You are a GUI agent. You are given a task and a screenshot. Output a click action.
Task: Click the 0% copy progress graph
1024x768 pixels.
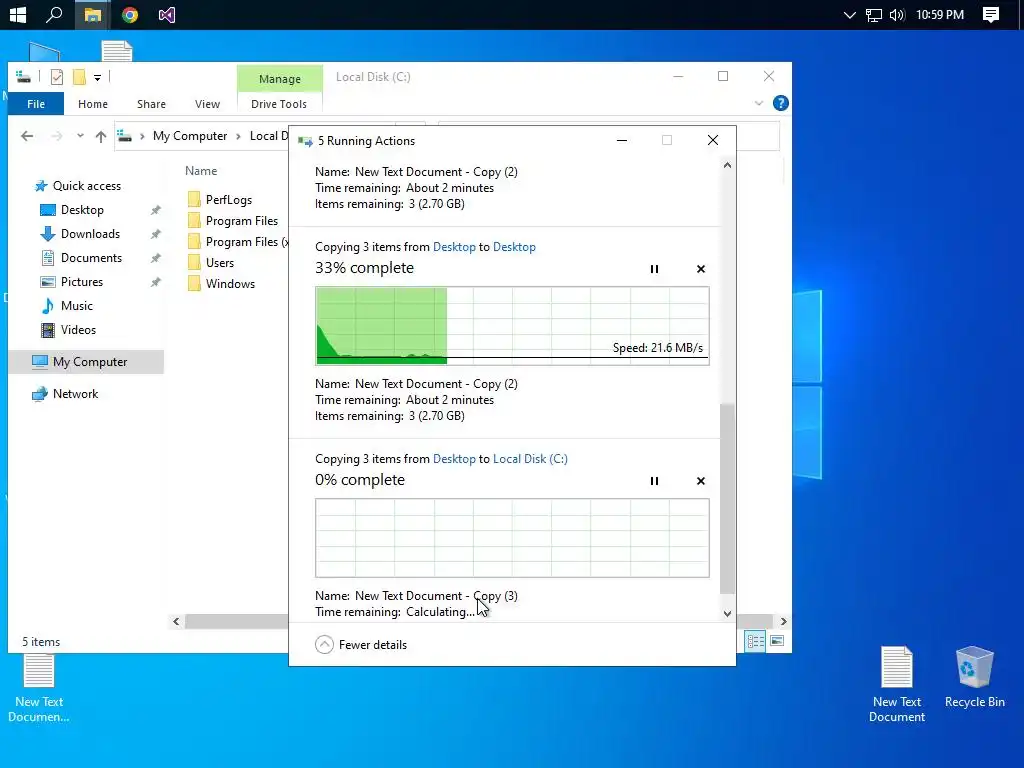coord(512,538)
